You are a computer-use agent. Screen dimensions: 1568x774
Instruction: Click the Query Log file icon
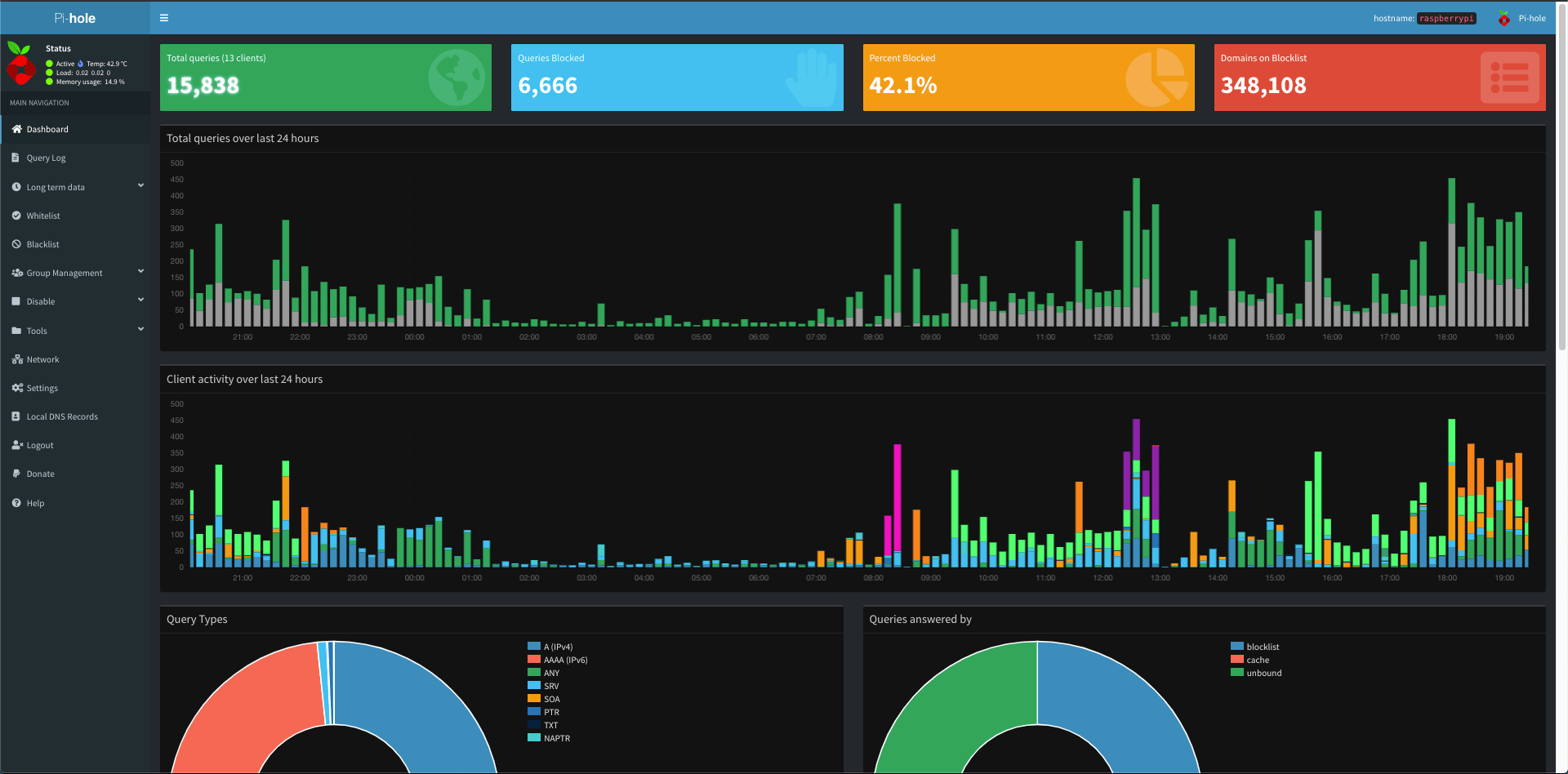(x=16, y=158)
